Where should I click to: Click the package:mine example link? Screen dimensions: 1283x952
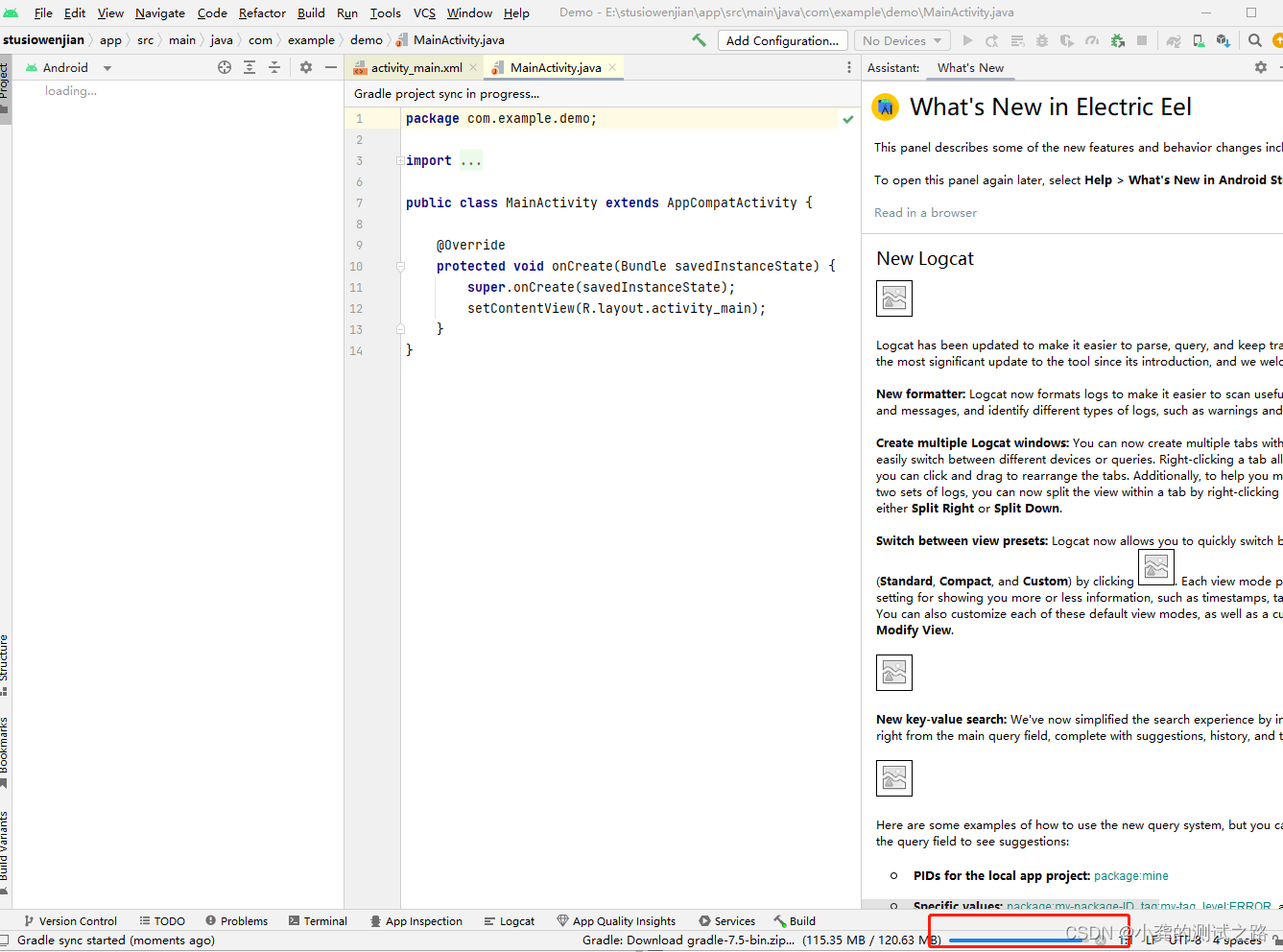coord(1131,875)
